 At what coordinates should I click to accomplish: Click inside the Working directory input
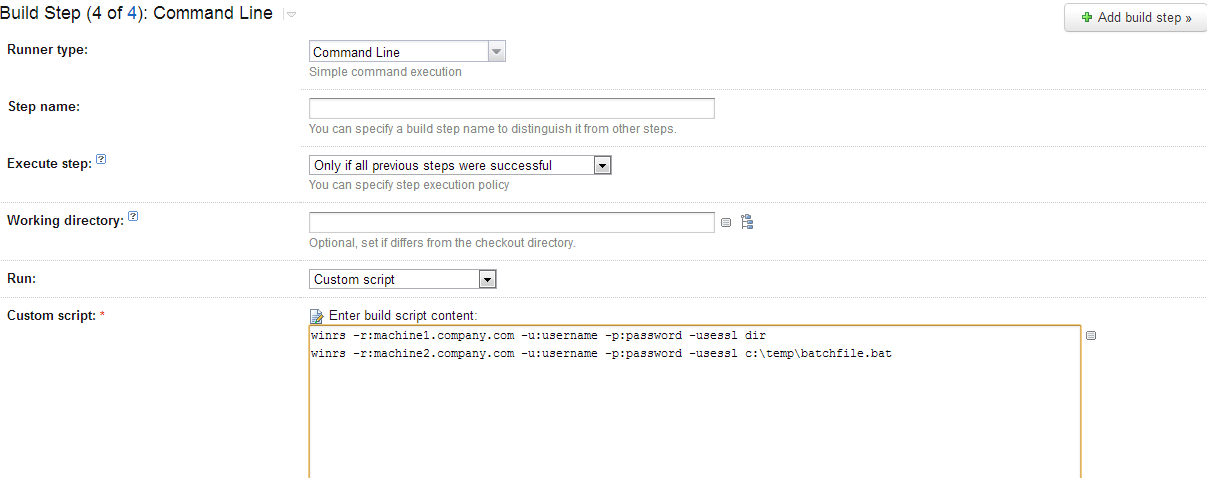(x=511, y=222)
